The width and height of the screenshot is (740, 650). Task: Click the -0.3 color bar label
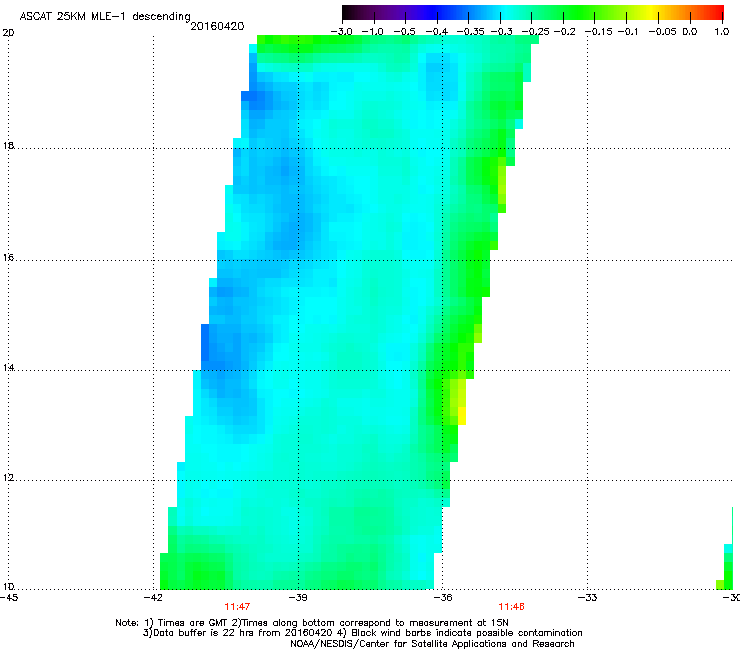point(502,32)
